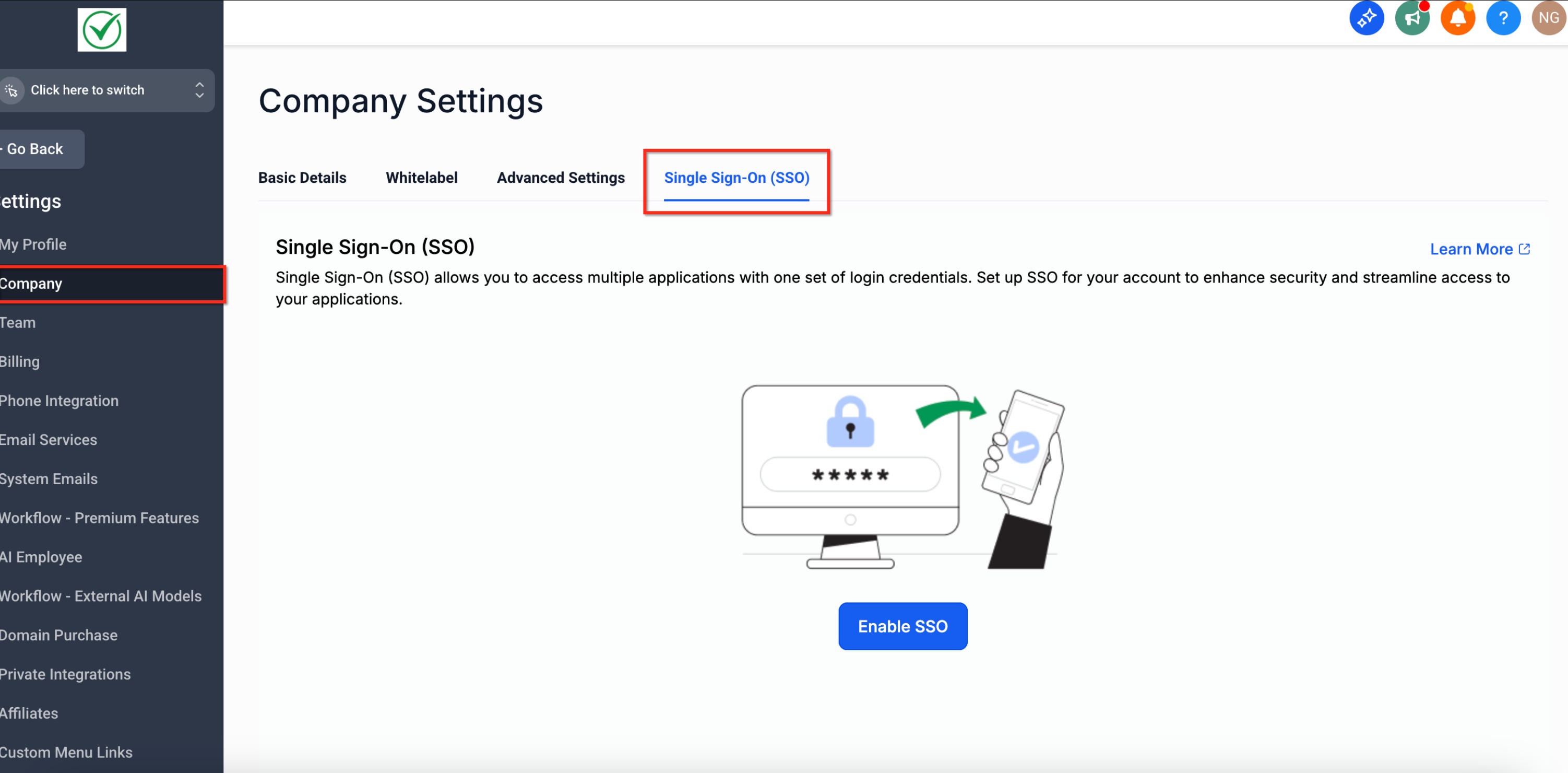Open the orange notifications bell

pyautogui.click(x=1457, y=18)
